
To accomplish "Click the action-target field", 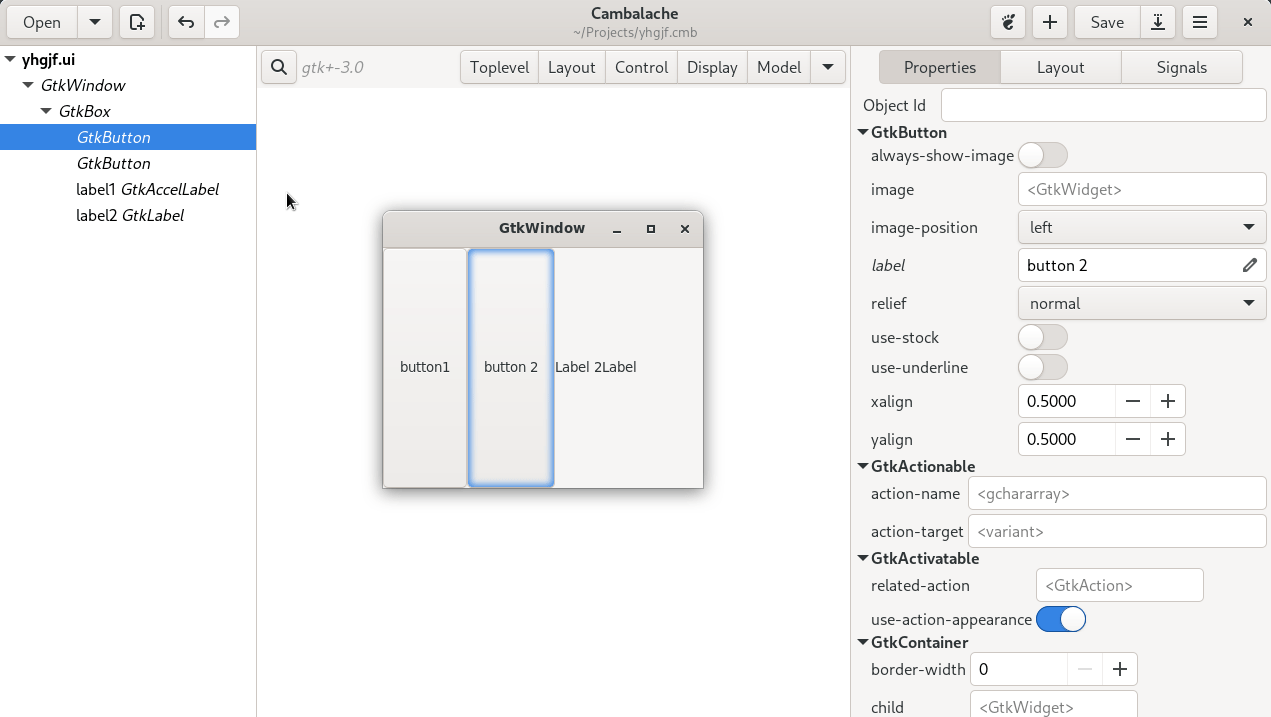I will tap(1117, 531).
